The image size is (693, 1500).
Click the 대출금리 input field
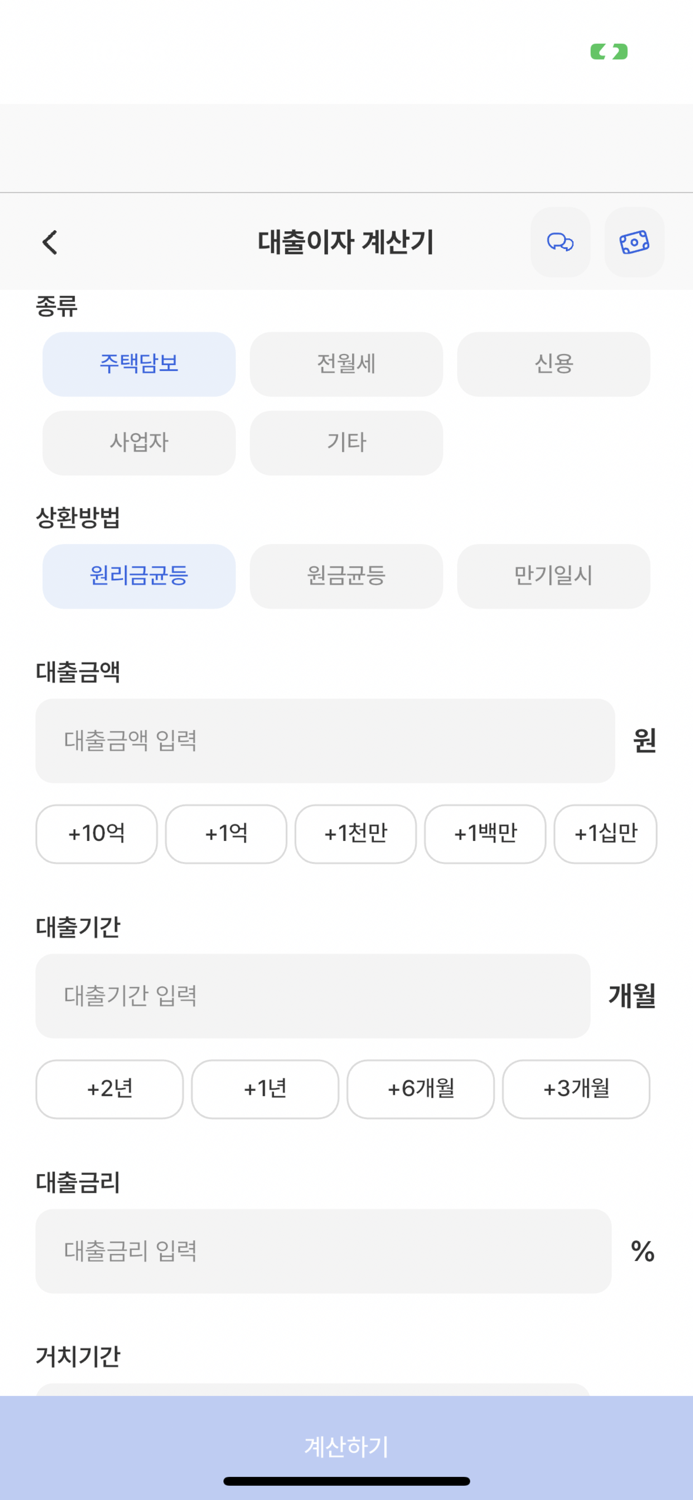point(324,1251)
